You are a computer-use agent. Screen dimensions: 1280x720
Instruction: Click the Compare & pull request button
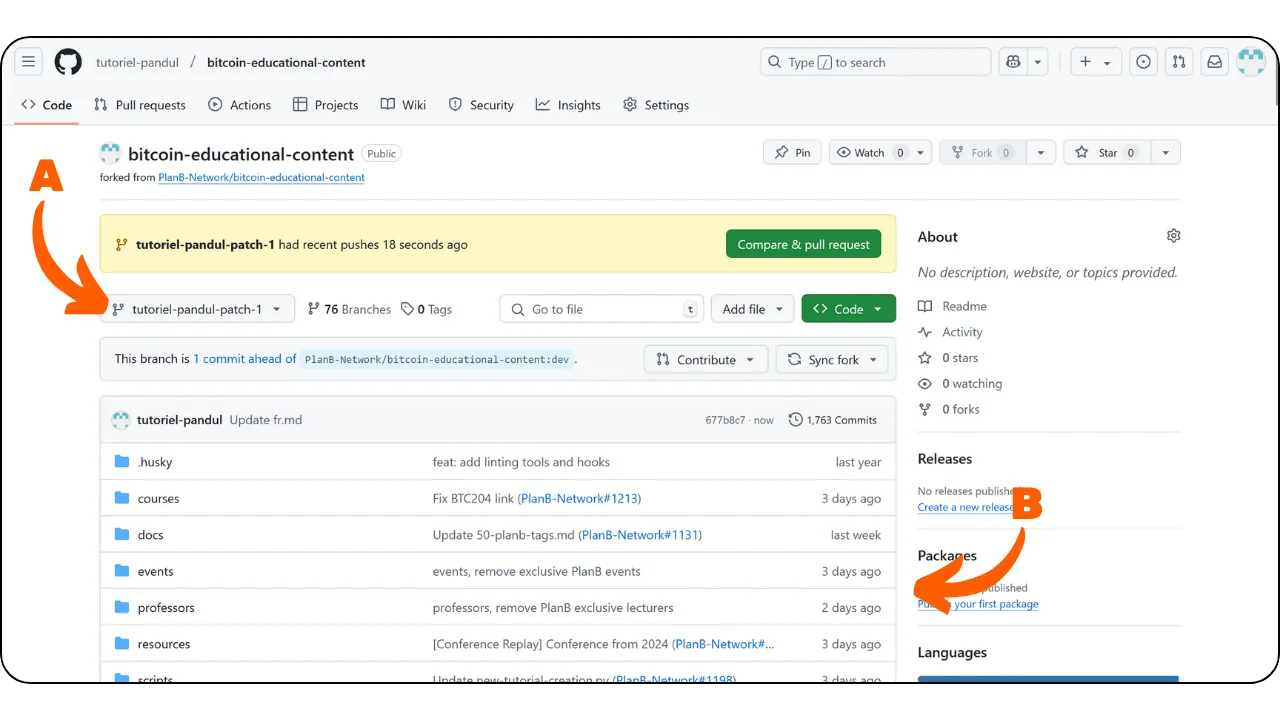tap(803, 244)
